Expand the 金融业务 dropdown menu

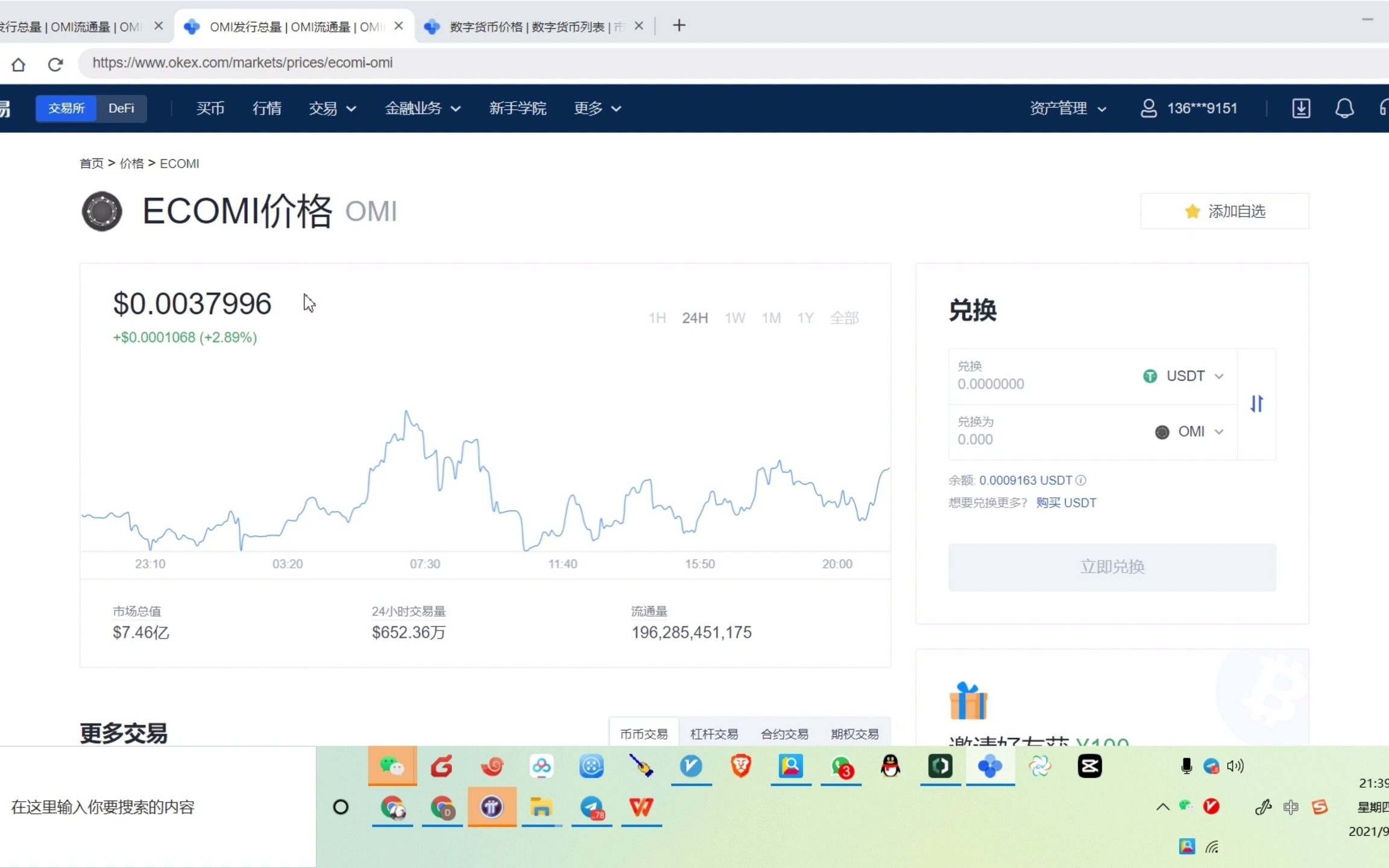tap(423, 108)
